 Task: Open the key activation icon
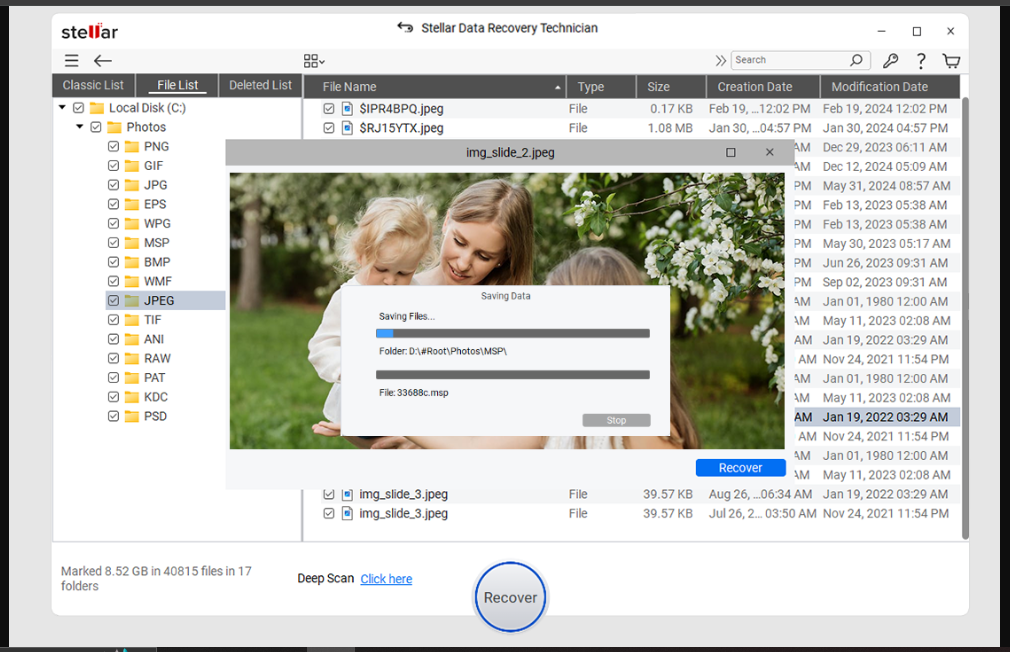(x=890, y=61)
